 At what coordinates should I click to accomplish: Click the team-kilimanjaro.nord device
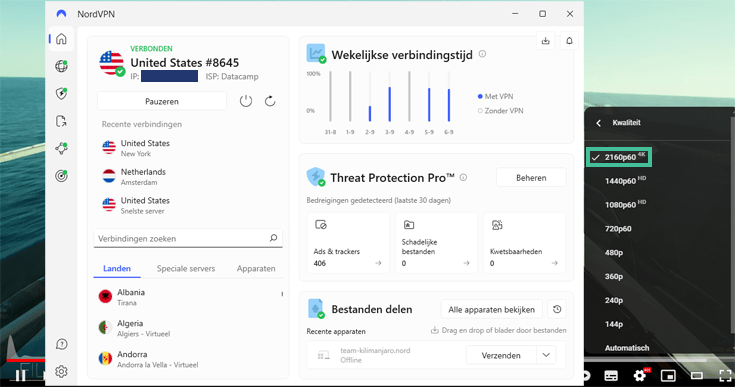(375, 355)
